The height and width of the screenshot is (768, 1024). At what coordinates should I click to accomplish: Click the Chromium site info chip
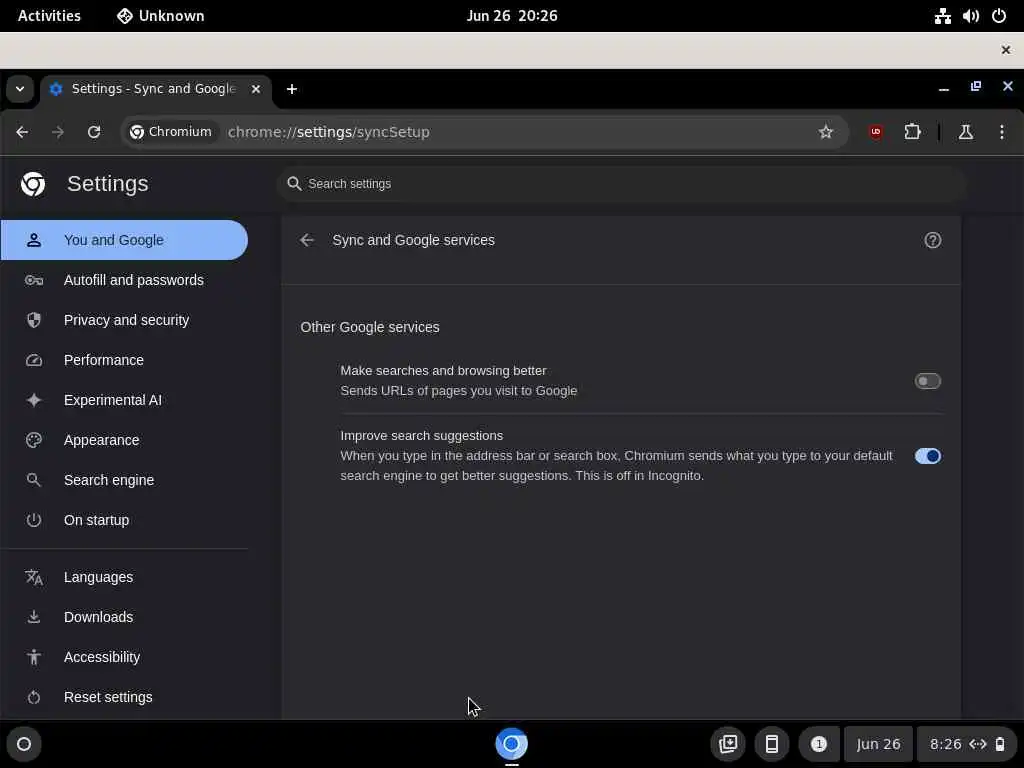170,132
